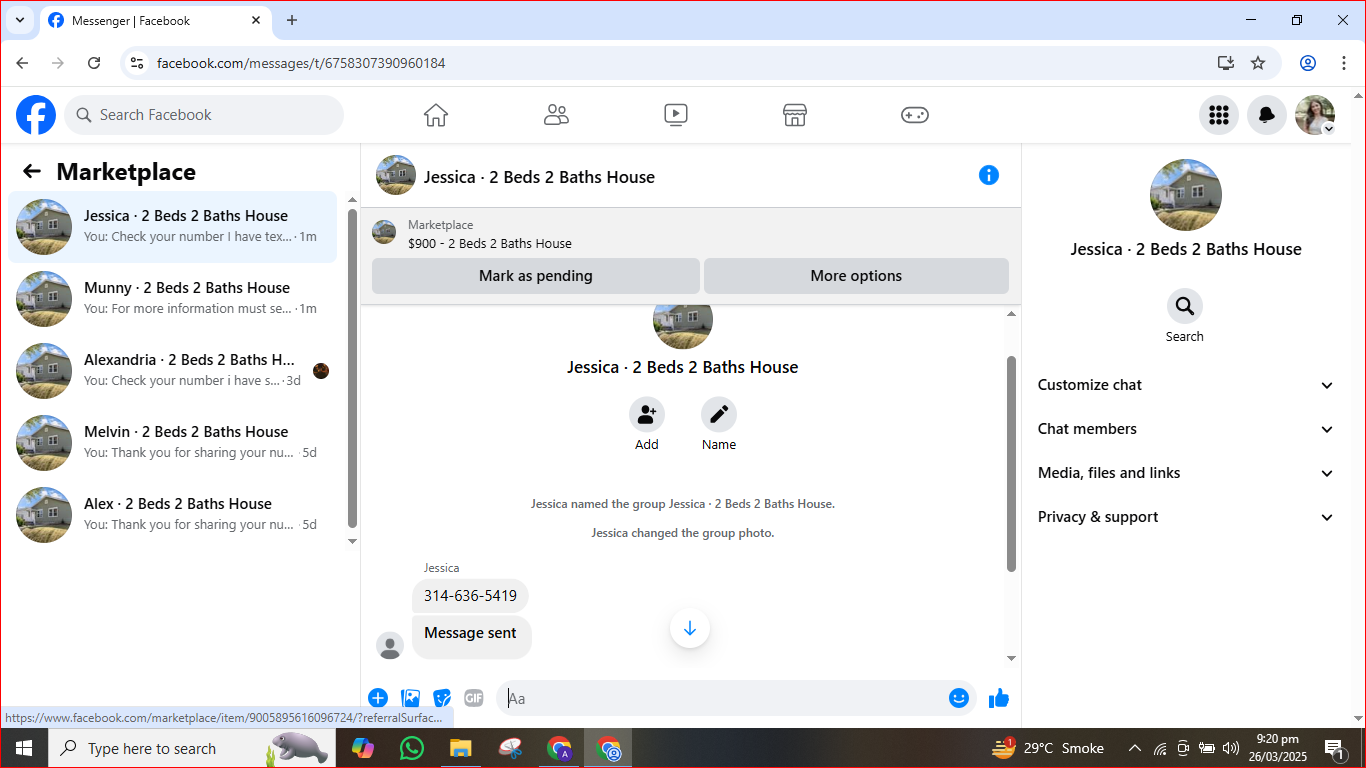Open a new browser tab
The image size is (1366, 768).
point(292,20)
